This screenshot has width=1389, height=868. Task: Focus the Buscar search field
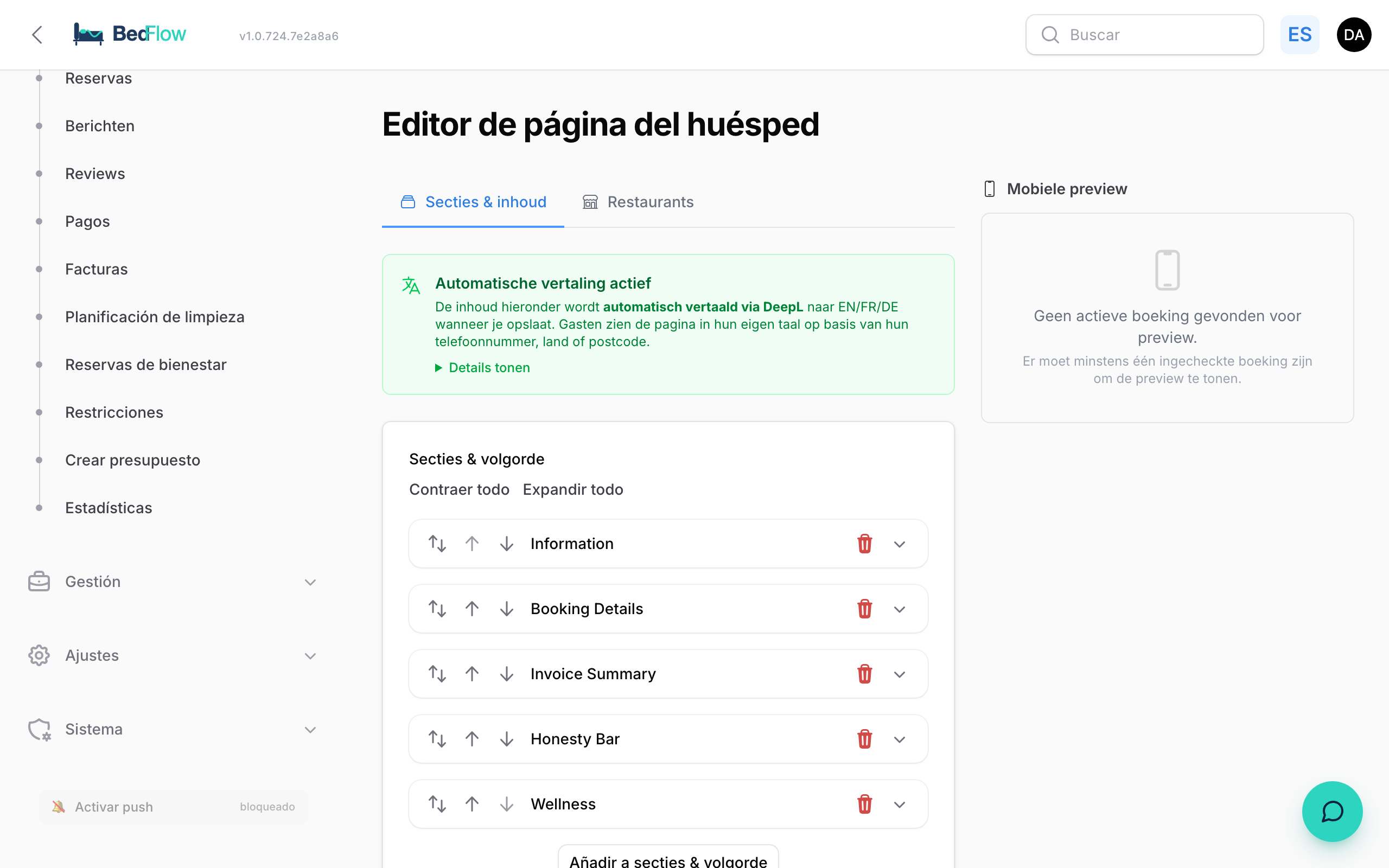pos(1144,35)
